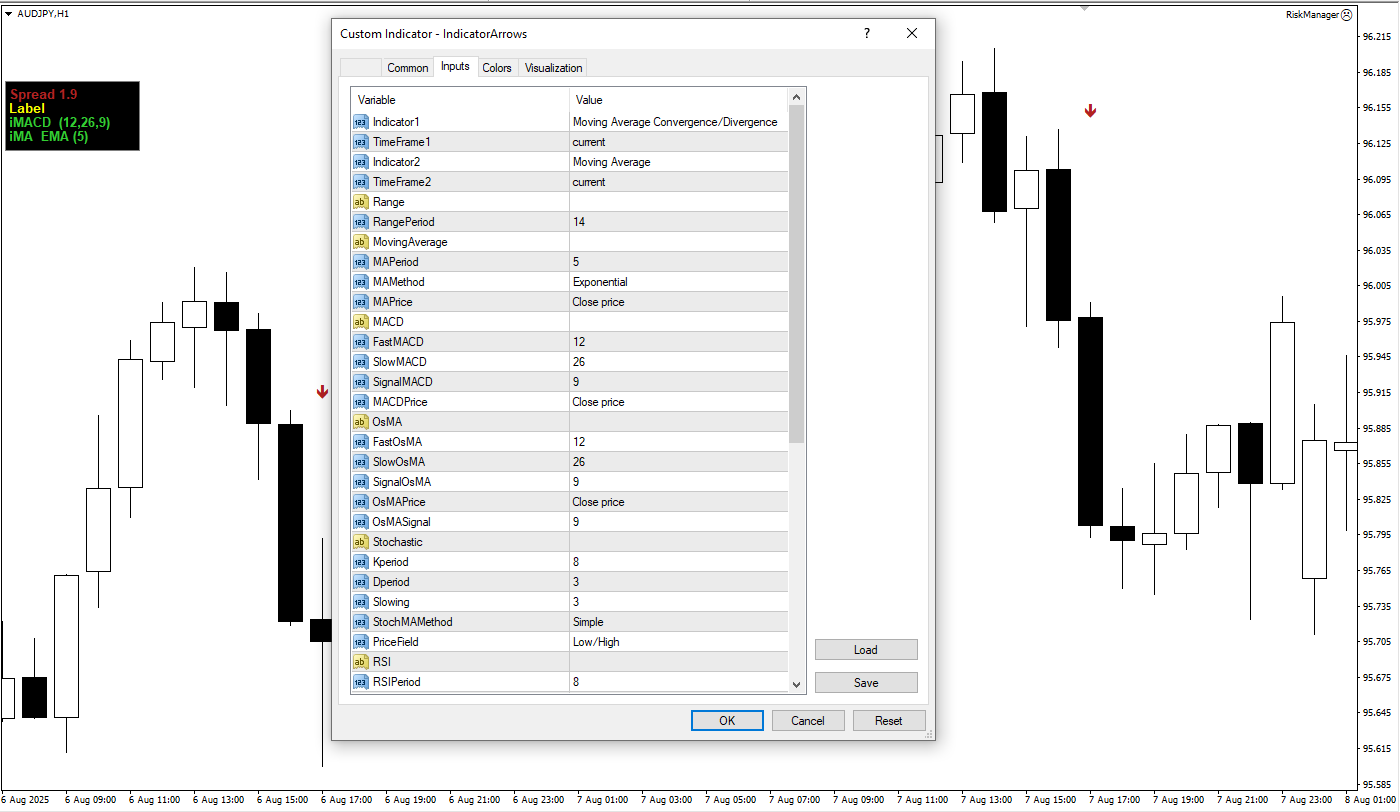Click the 123 icon beside RangePeriod
Viewport: 1400px width, 812px height.
(360, 221)
